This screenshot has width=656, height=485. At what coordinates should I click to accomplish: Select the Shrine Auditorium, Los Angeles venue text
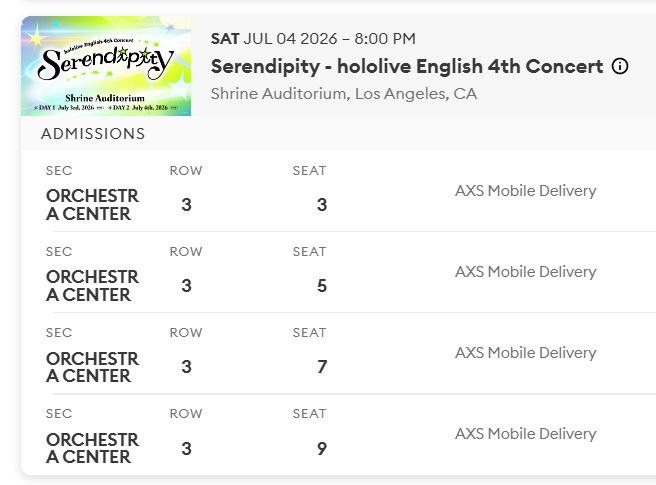[344, 94]
